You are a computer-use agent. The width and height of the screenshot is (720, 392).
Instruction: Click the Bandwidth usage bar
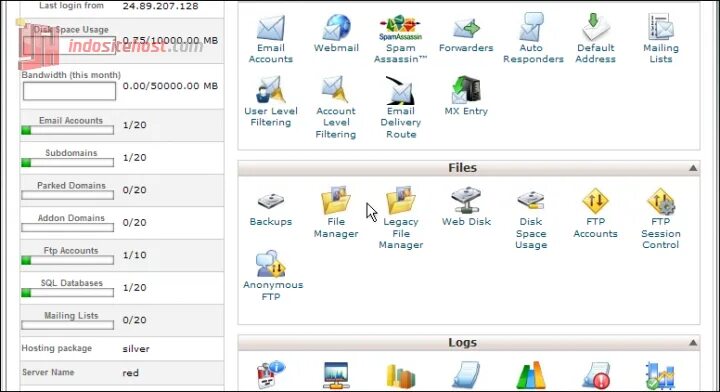pos(69,91)
